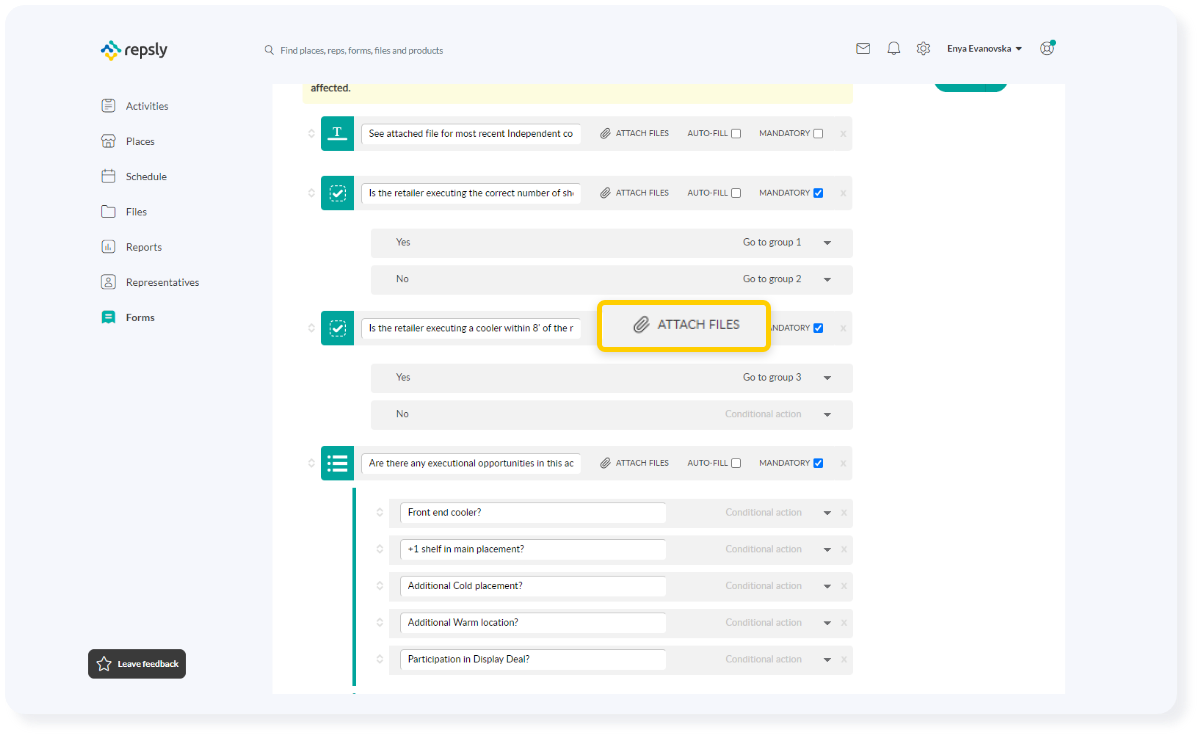Delete the 'executional opportunities' question
Viewport: 1202px width, 739px height.
843,463
